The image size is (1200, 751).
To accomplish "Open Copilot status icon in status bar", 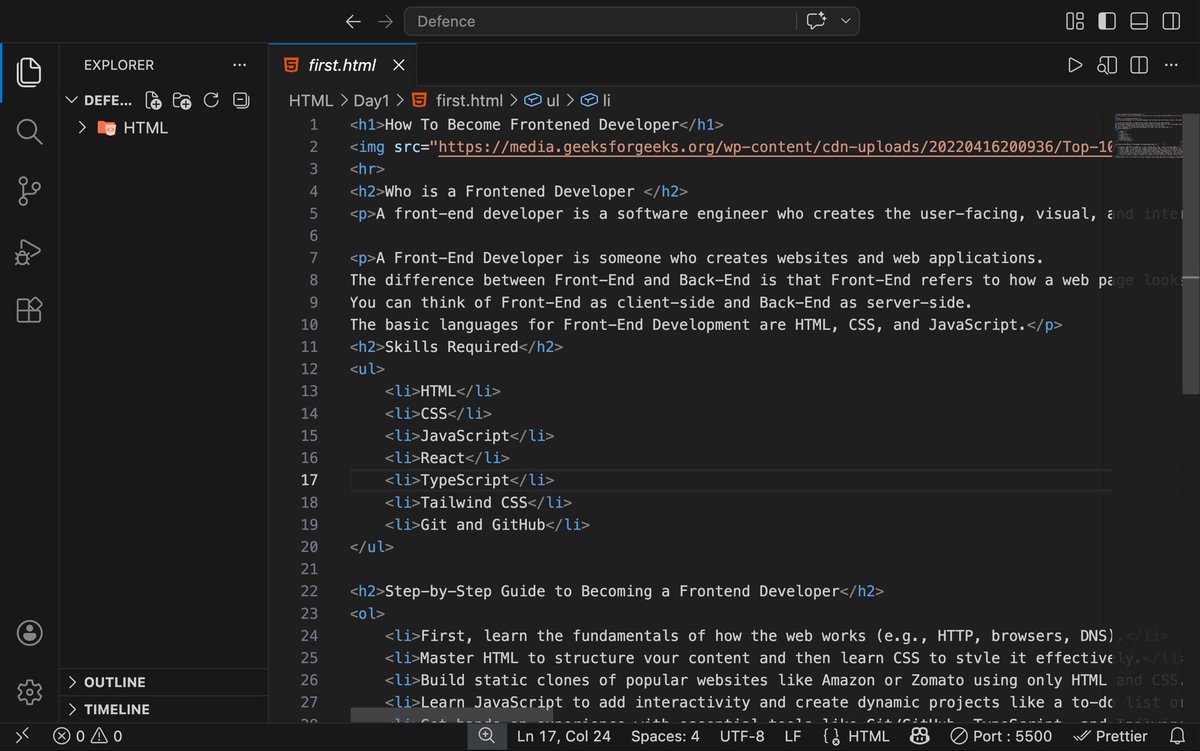I will 920,736.
